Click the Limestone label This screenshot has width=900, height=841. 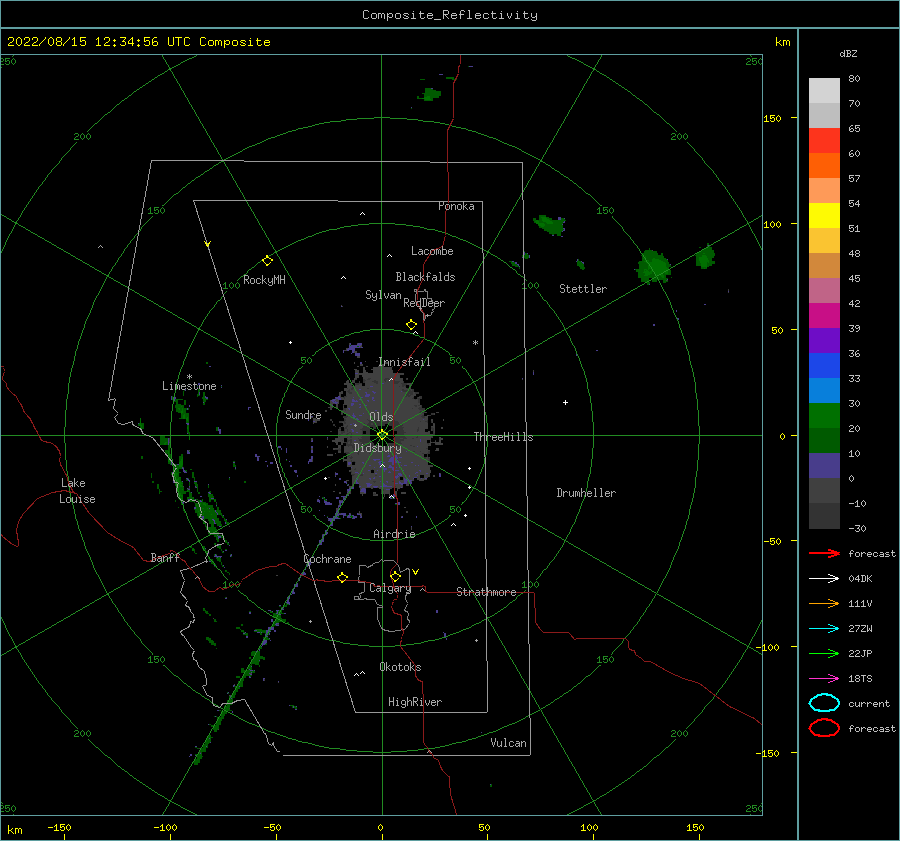189,386
